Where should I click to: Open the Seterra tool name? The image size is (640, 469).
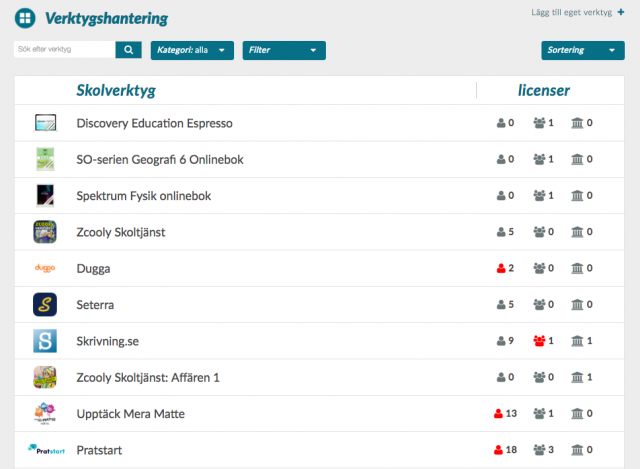pyautogui.click(x=95, y=305)
